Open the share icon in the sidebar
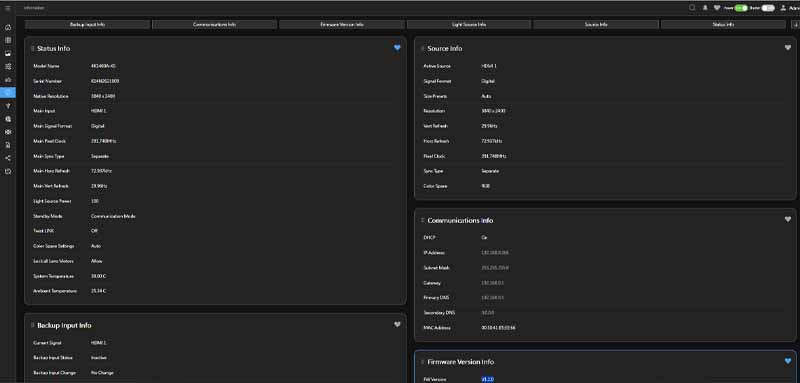The width and height of the screenshot is (800, 383). (x=8, y=158)
